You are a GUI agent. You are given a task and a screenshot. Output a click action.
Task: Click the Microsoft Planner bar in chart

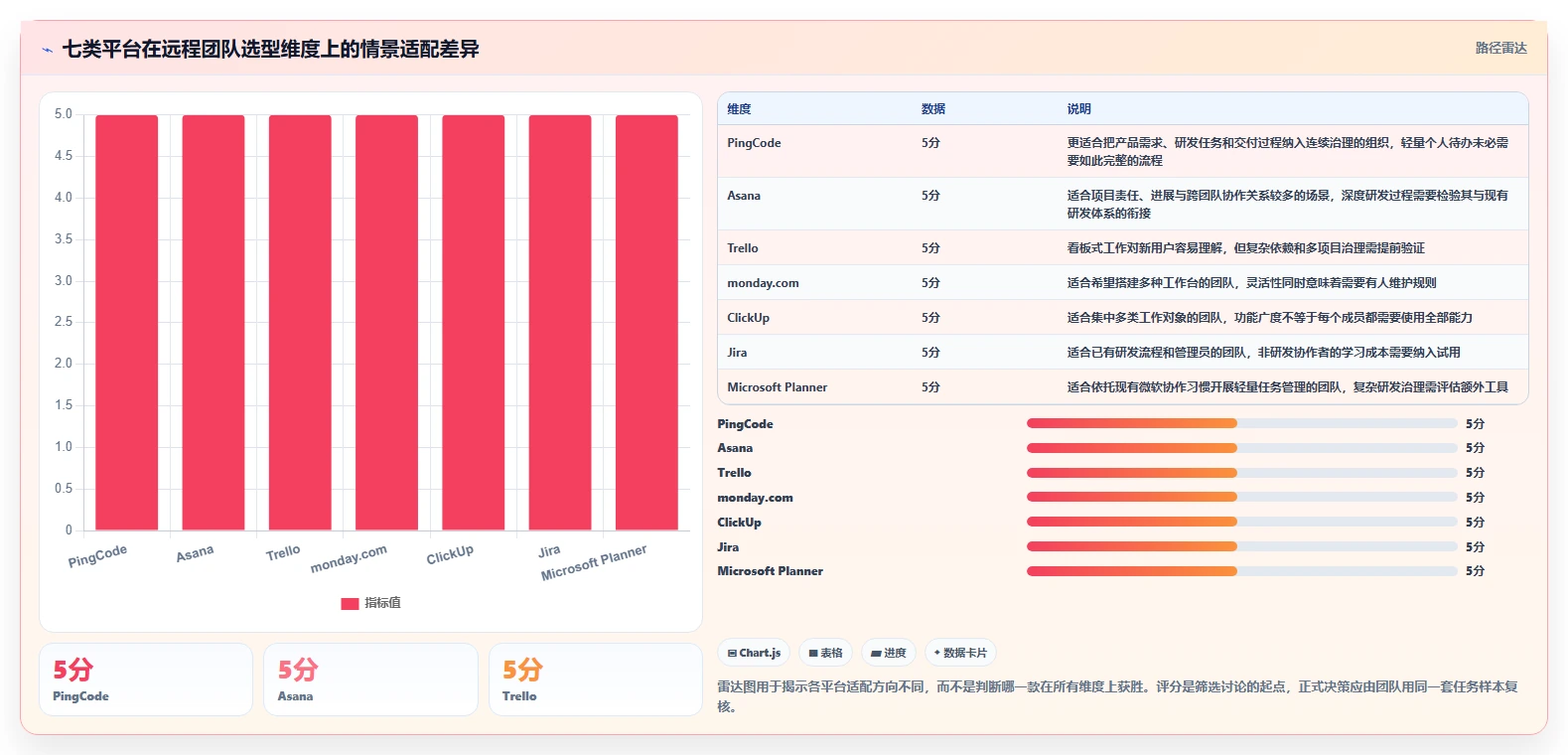coord(646,323)
